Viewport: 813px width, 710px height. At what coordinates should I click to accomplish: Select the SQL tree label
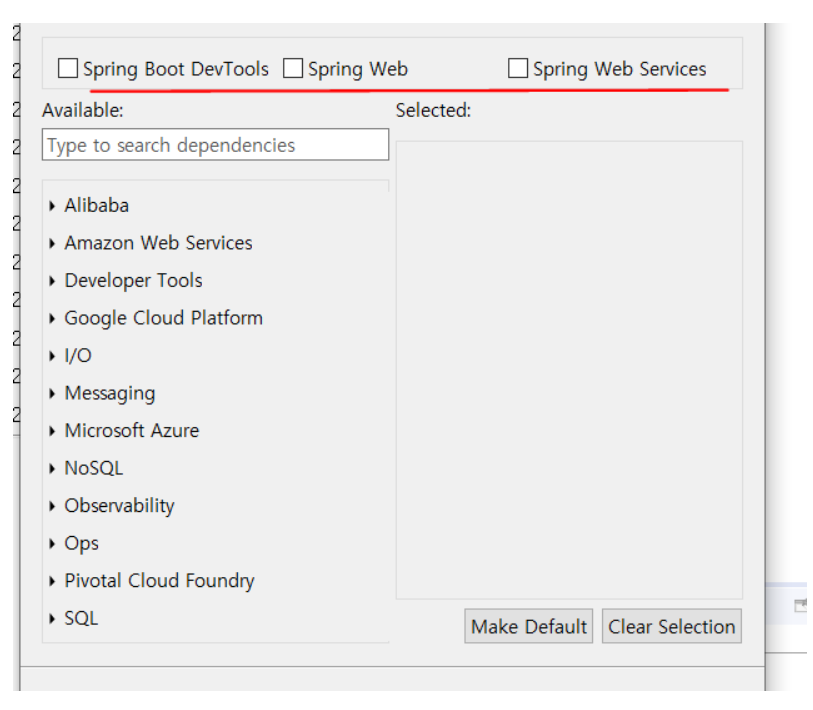pos(81,618)
